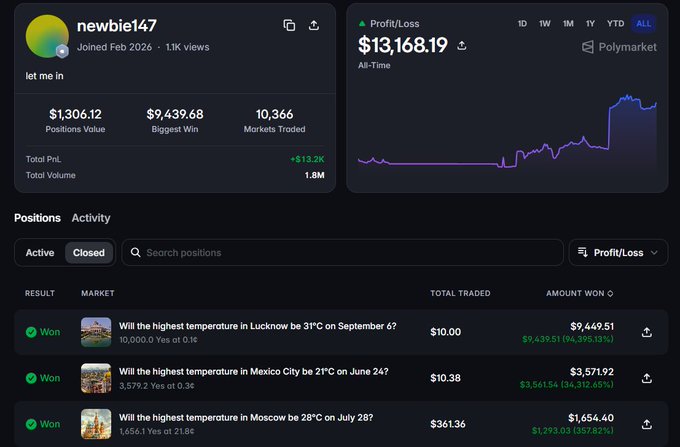Click the $9,439.68 Biggest Win stat
Viewport: 680px width, 447px height.
175,120
